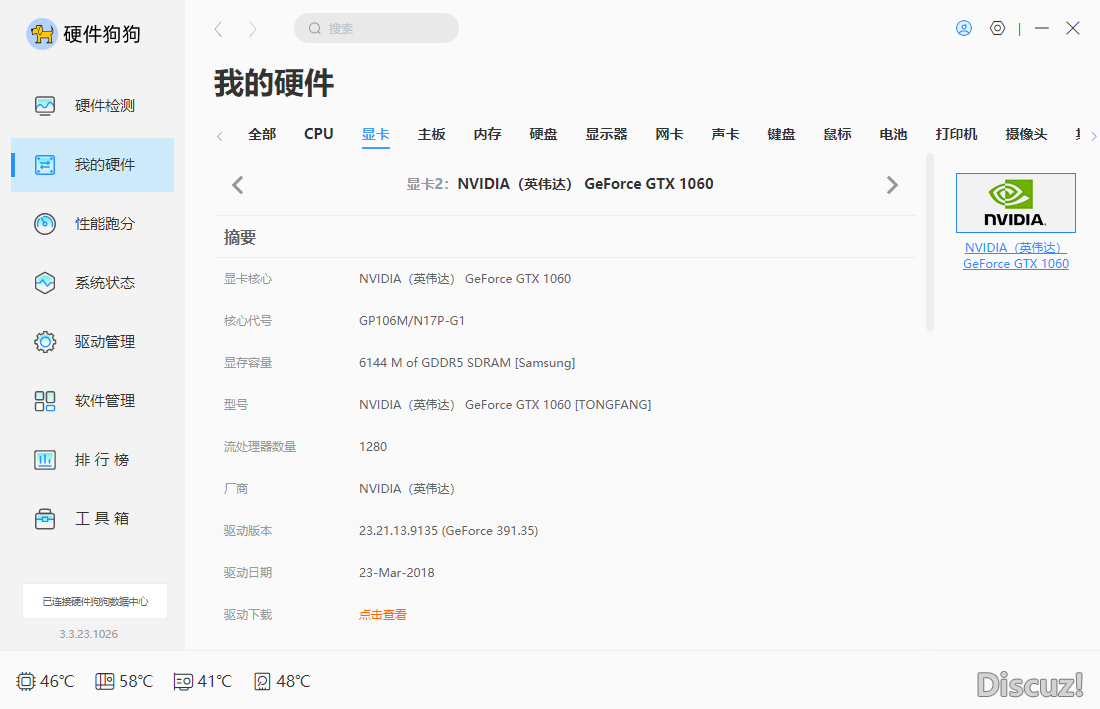
Task: Click the vertical scrollbar of details panel
Action: click(930, 242)
